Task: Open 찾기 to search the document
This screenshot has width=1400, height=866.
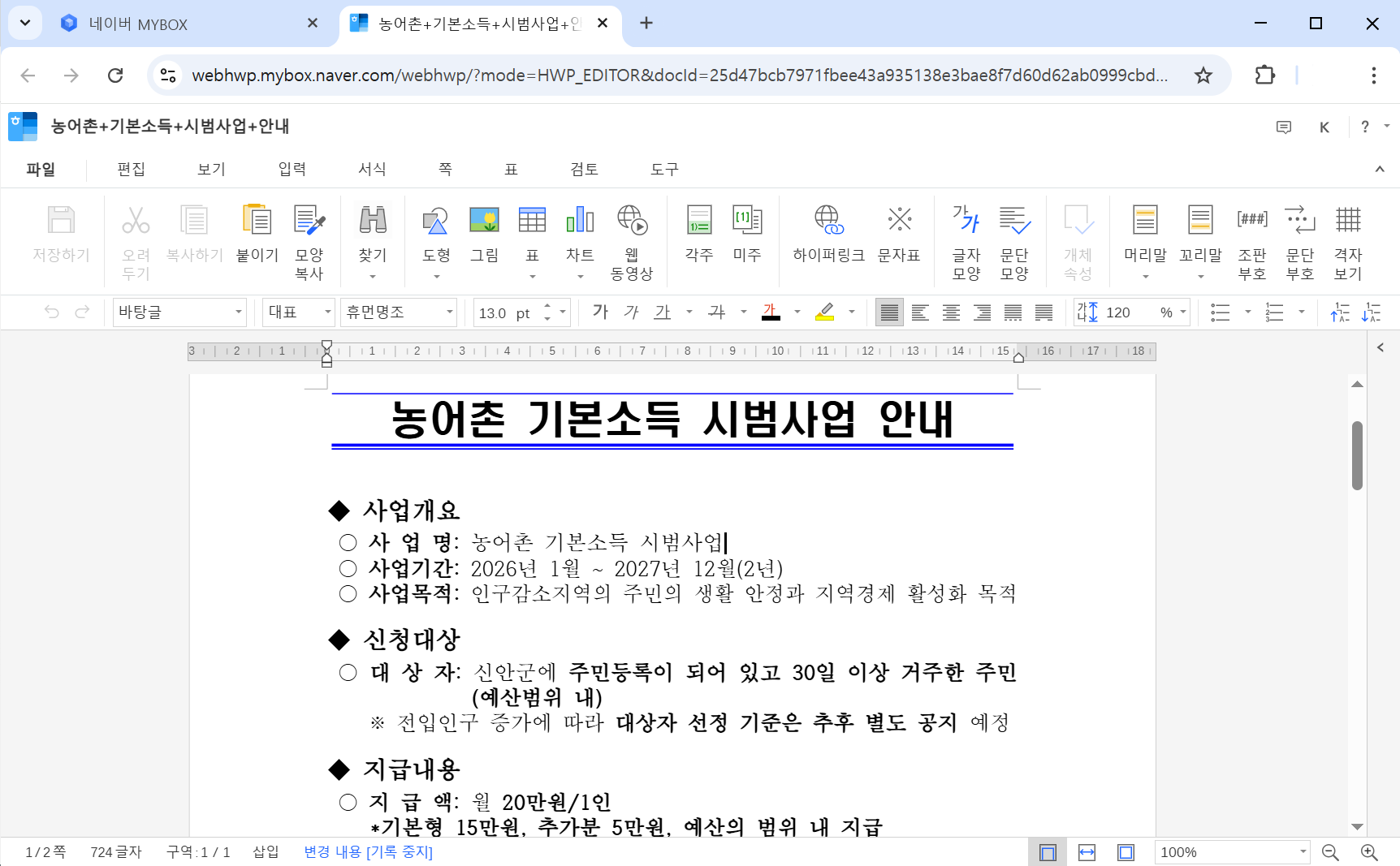Action: pyautogui.click(x=372, y=231)
